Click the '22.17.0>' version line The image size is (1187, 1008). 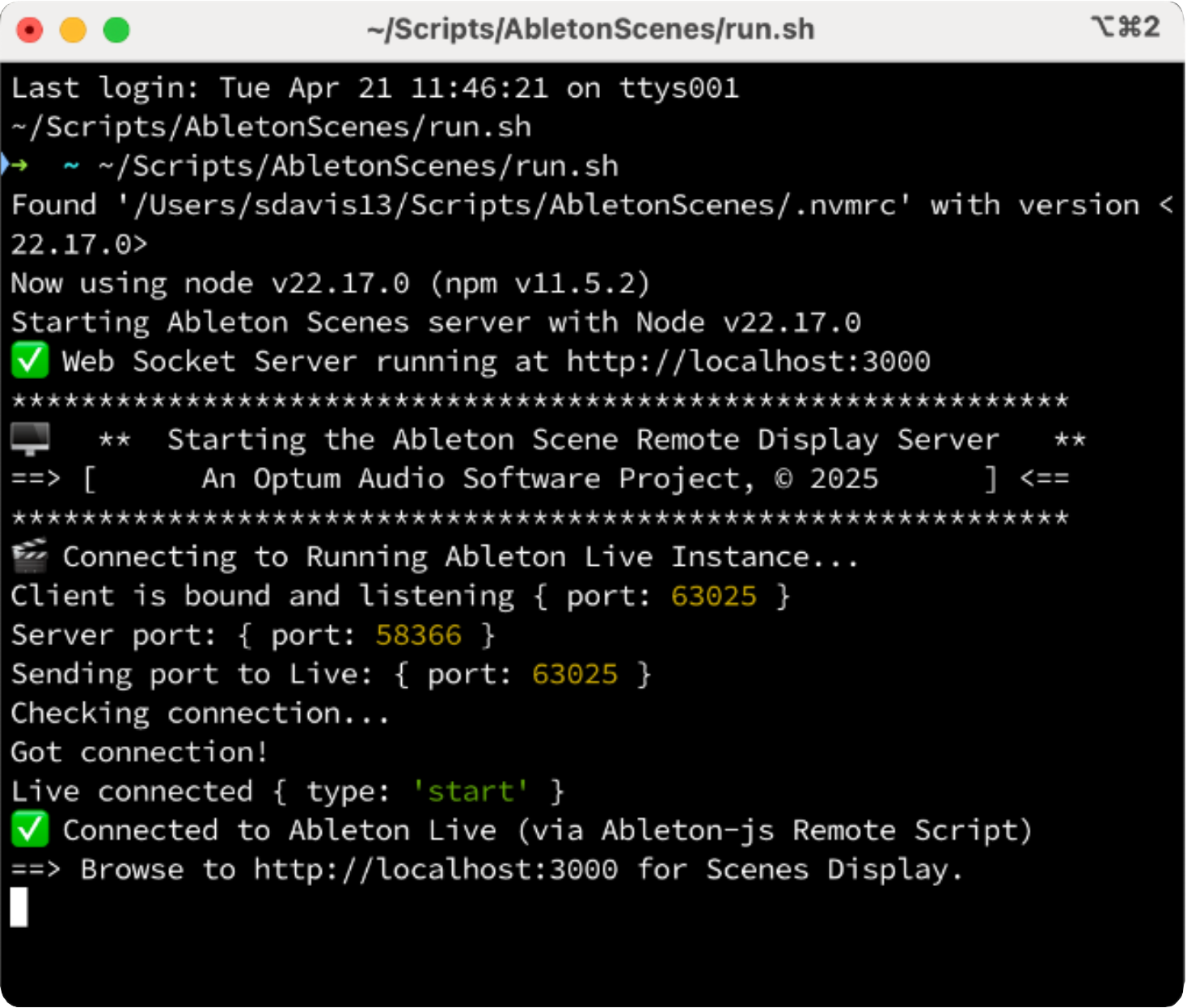click(x=79, y=244)
